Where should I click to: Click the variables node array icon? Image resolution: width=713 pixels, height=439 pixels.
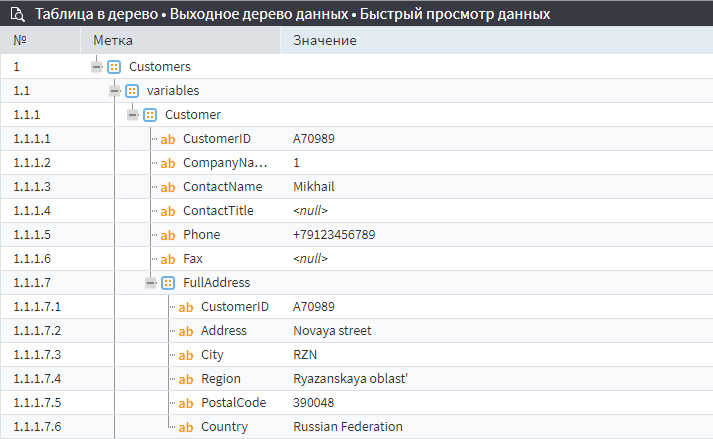pyautogui.click(x=132, y=91)
